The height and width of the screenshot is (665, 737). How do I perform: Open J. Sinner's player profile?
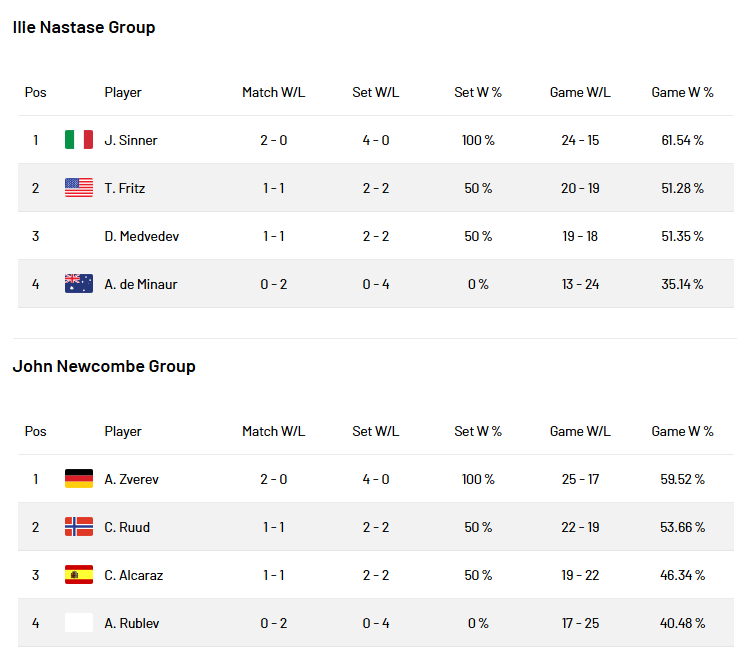pyautogui.click(x=131, y=140)
